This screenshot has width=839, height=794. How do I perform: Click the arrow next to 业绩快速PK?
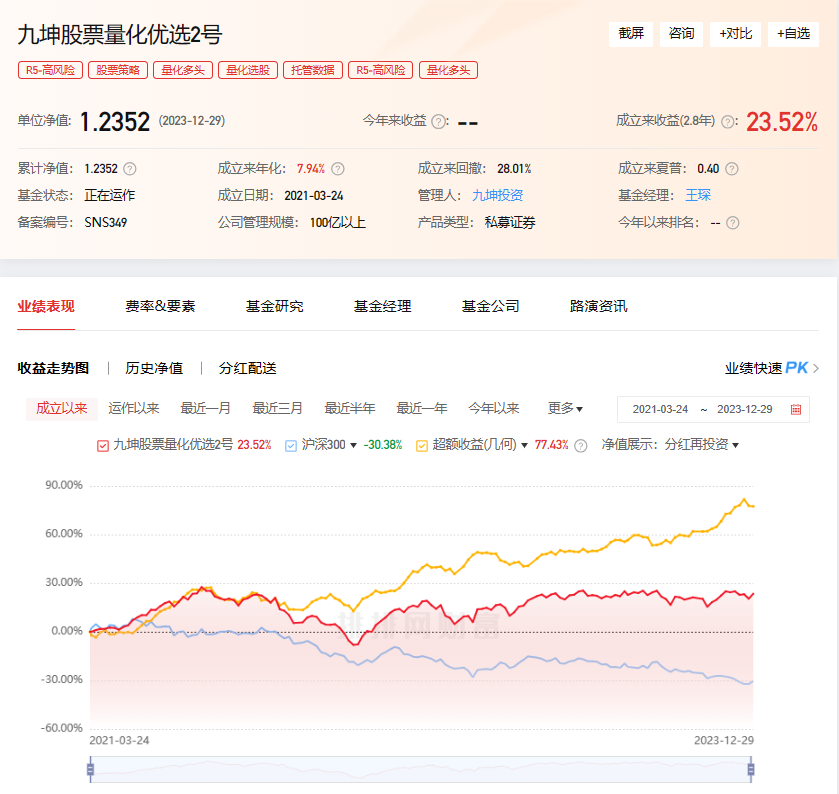click(x=815, y=368)
